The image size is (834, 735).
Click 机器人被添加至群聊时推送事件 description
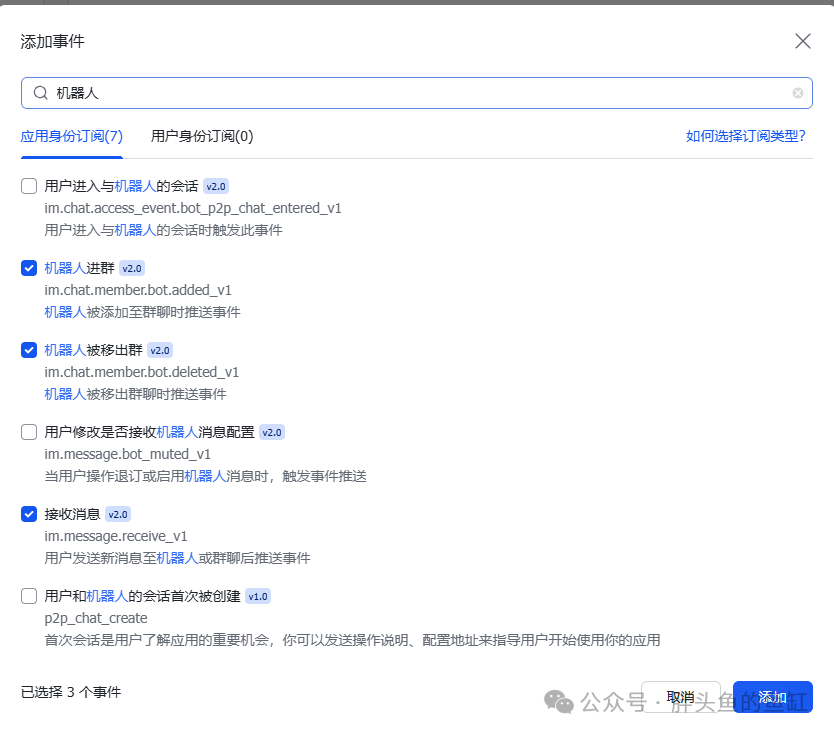pos(142,312)
